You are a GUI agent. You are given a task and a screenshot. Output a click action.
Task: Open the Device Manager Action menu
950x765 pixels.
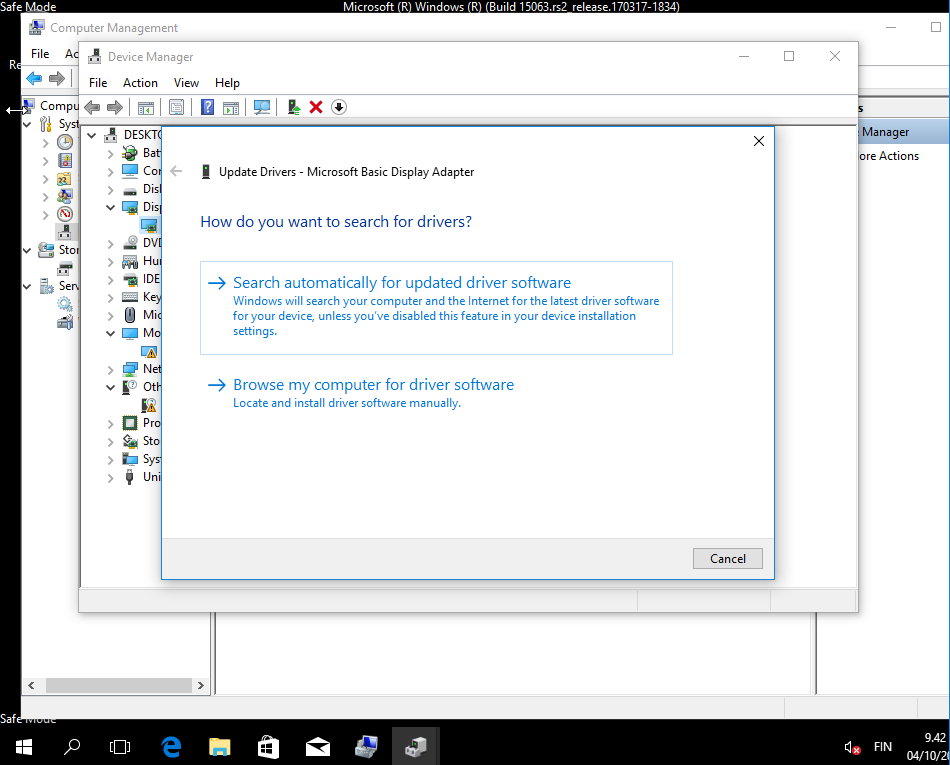(140, 82)
